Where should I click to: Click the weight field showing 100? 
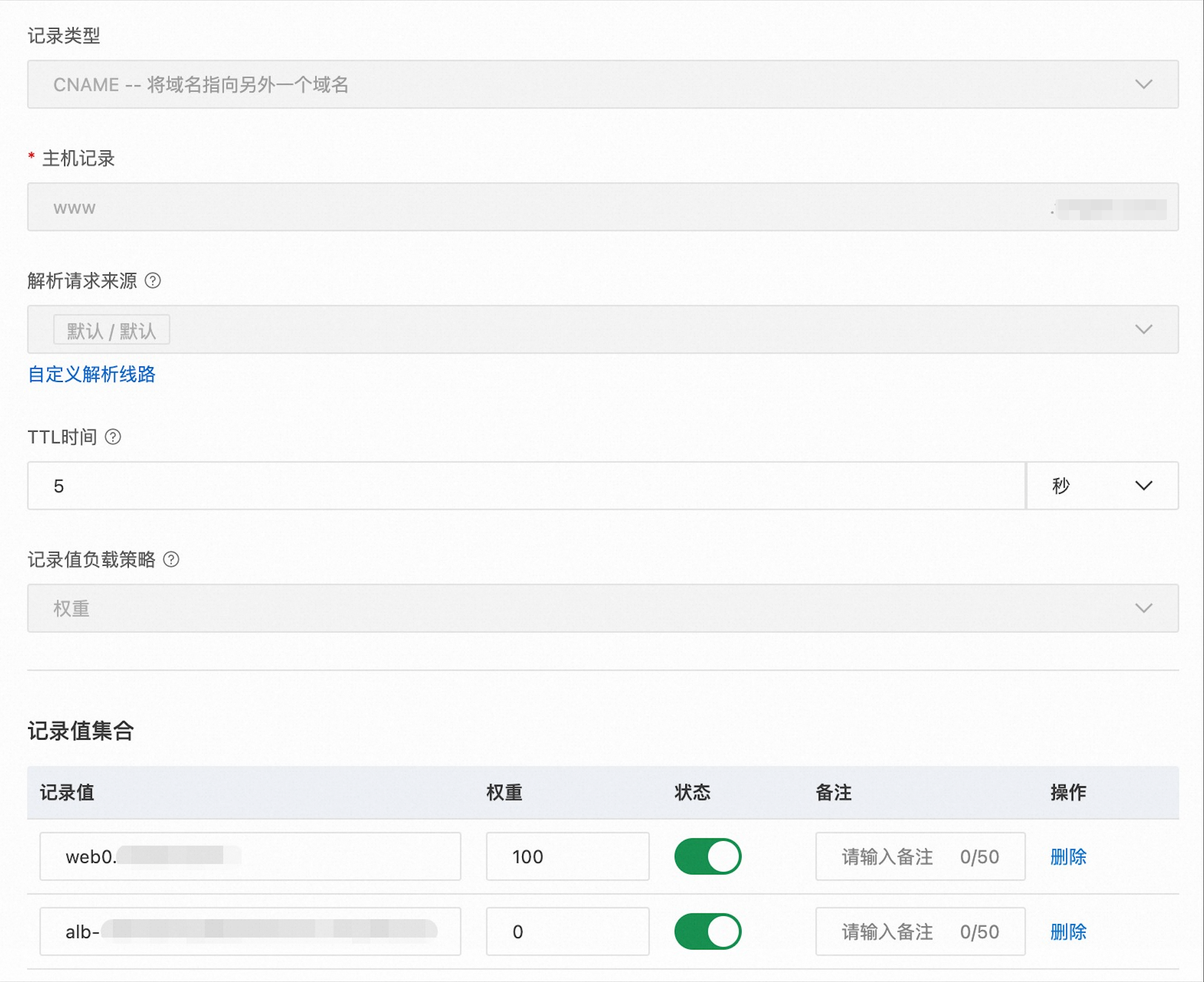567,857
